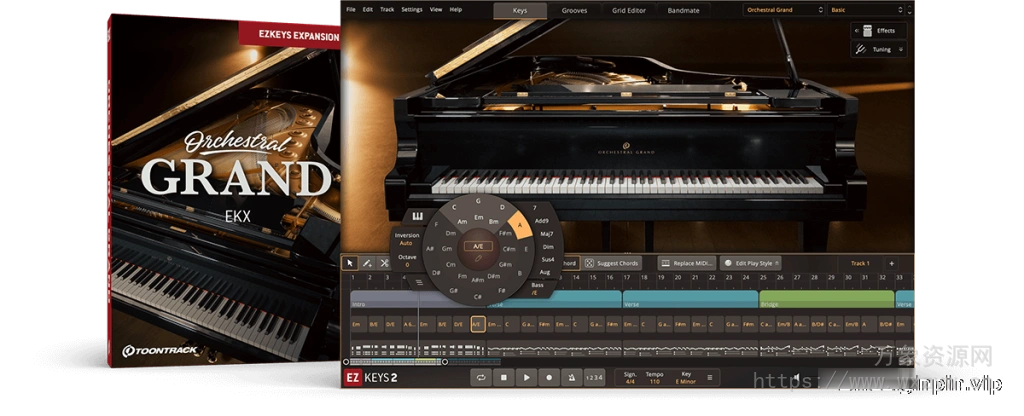Toggle loop playback
The width and height of the screenshot is (1024, 416).
pyautogui.click(x=481, y=377)
